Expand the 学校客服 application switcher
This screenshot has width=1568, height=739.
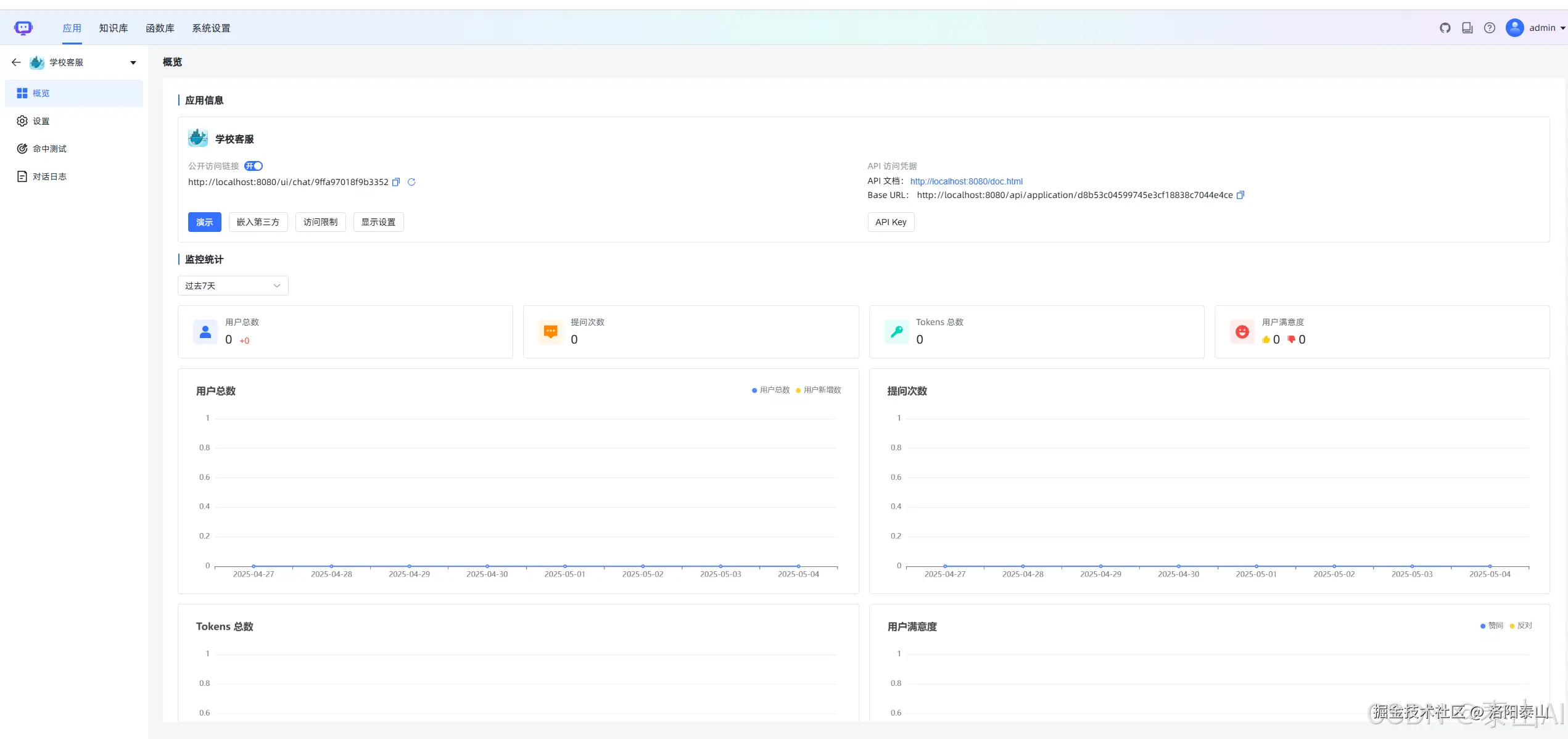tap(133, 62)
